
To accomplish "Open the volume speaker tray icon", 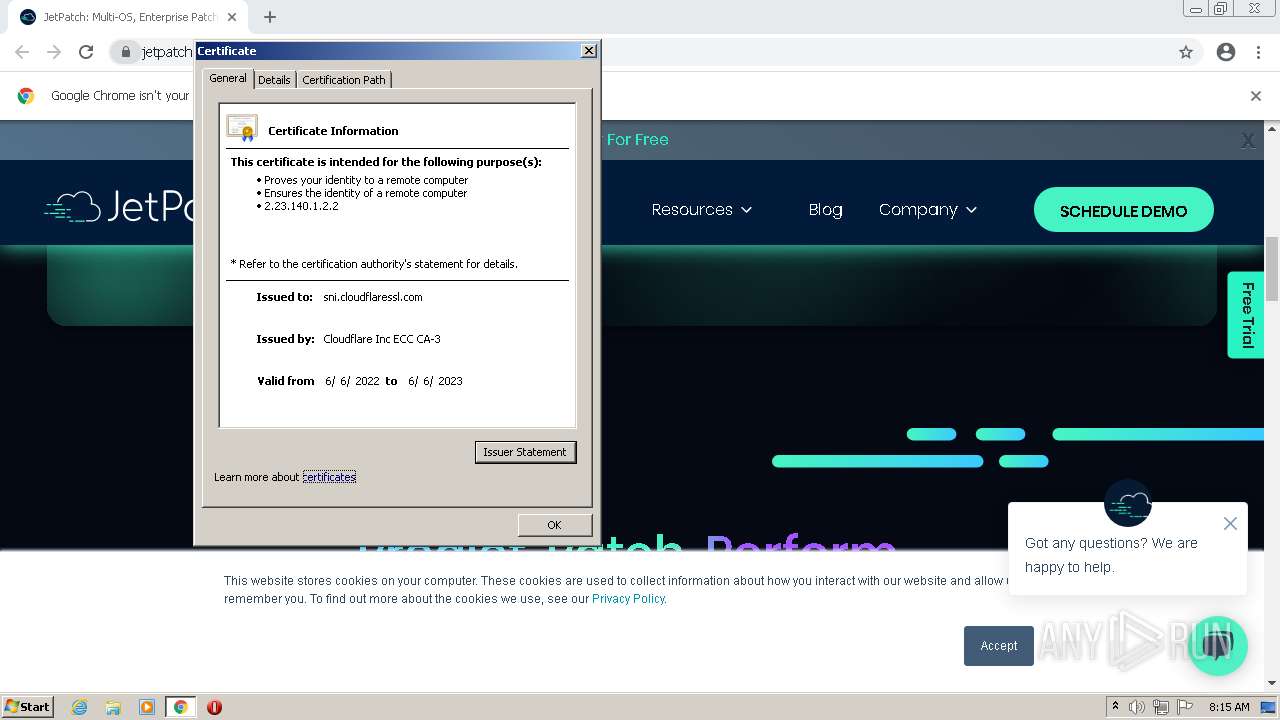I will pyautogui.click(x=1137, y=707).
